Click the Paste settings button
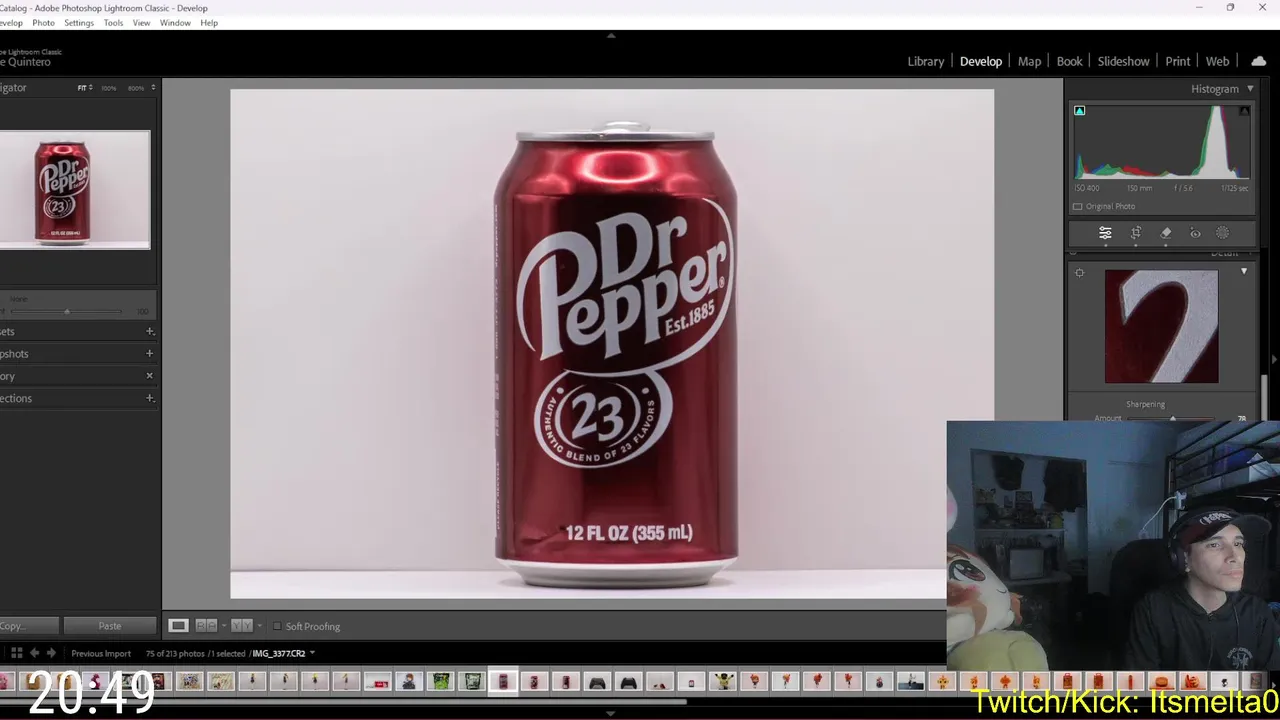This screenshot has height=720, width=1280. click(x=110, y=626)
